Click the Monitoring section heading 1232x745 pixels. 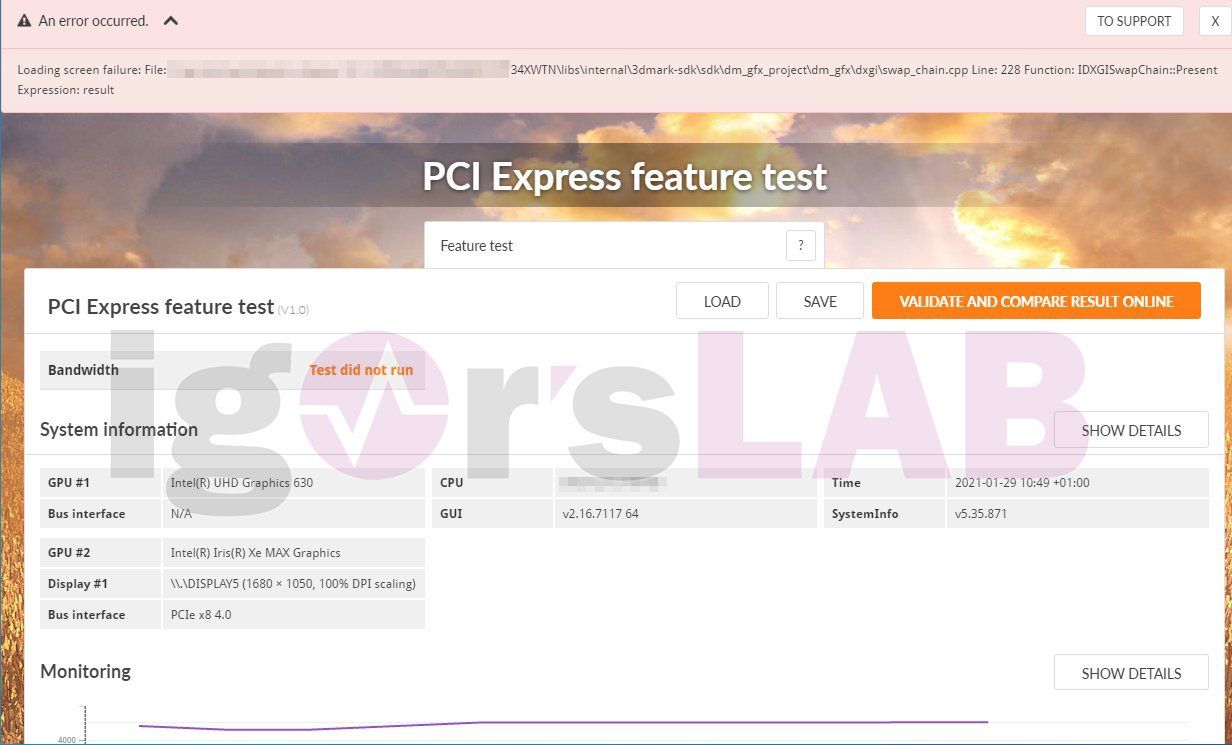point(85,671)
